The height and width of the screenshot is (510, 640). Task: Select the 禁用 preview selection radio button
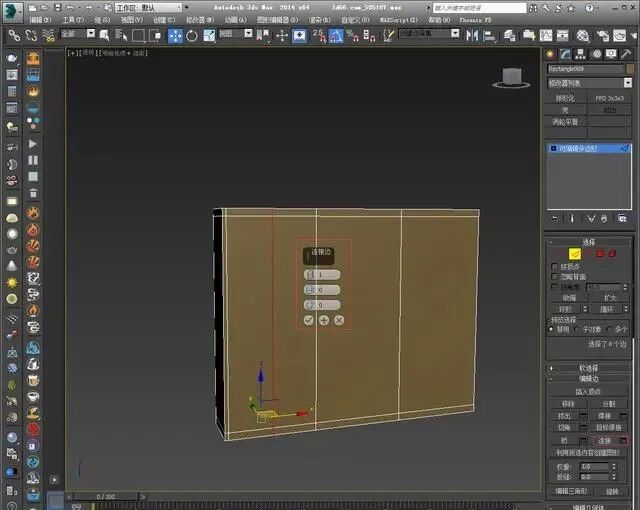(551, 329)
